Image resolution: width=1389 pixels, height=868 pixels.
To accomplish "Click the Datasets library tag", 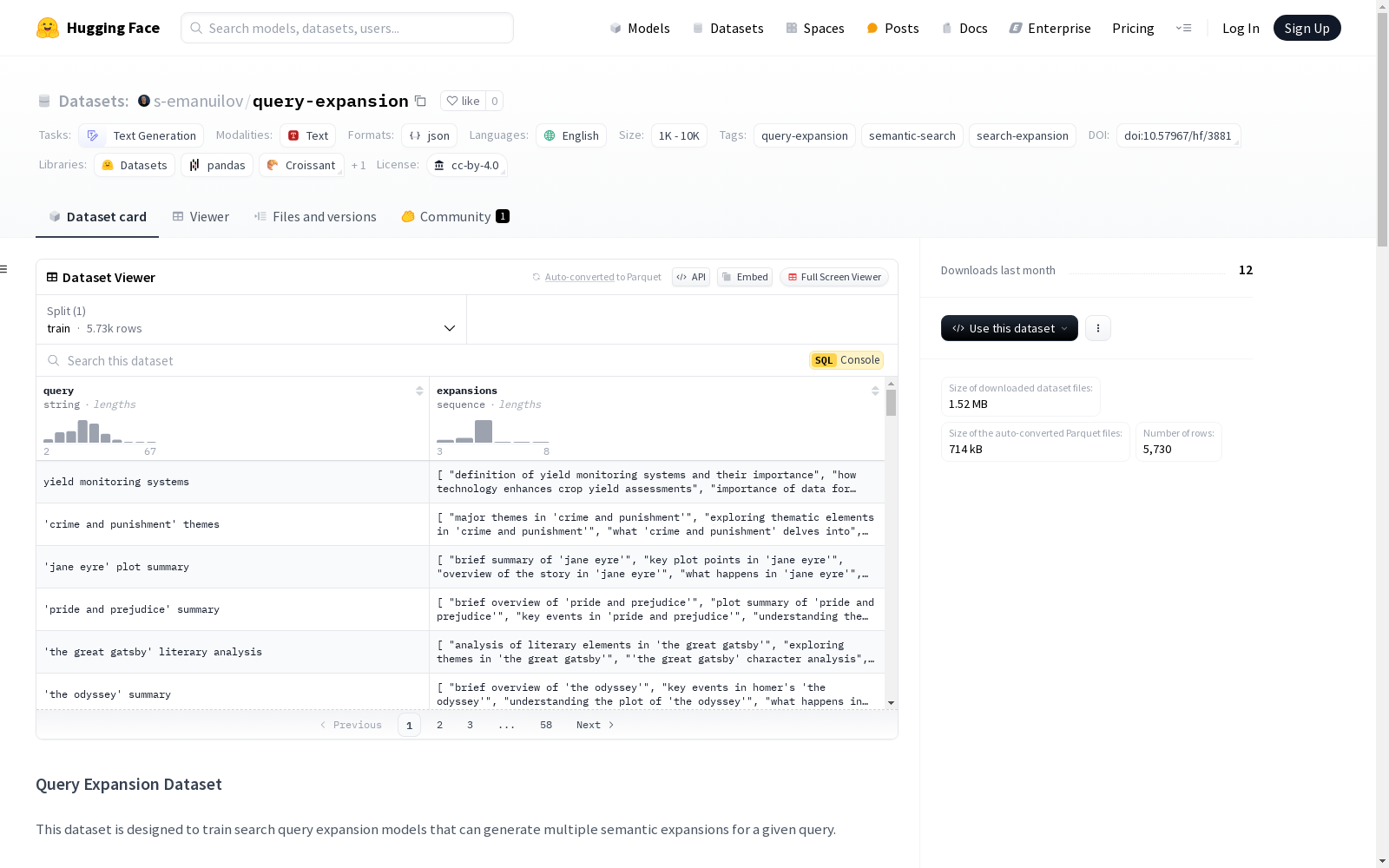I will click(135, 165).
